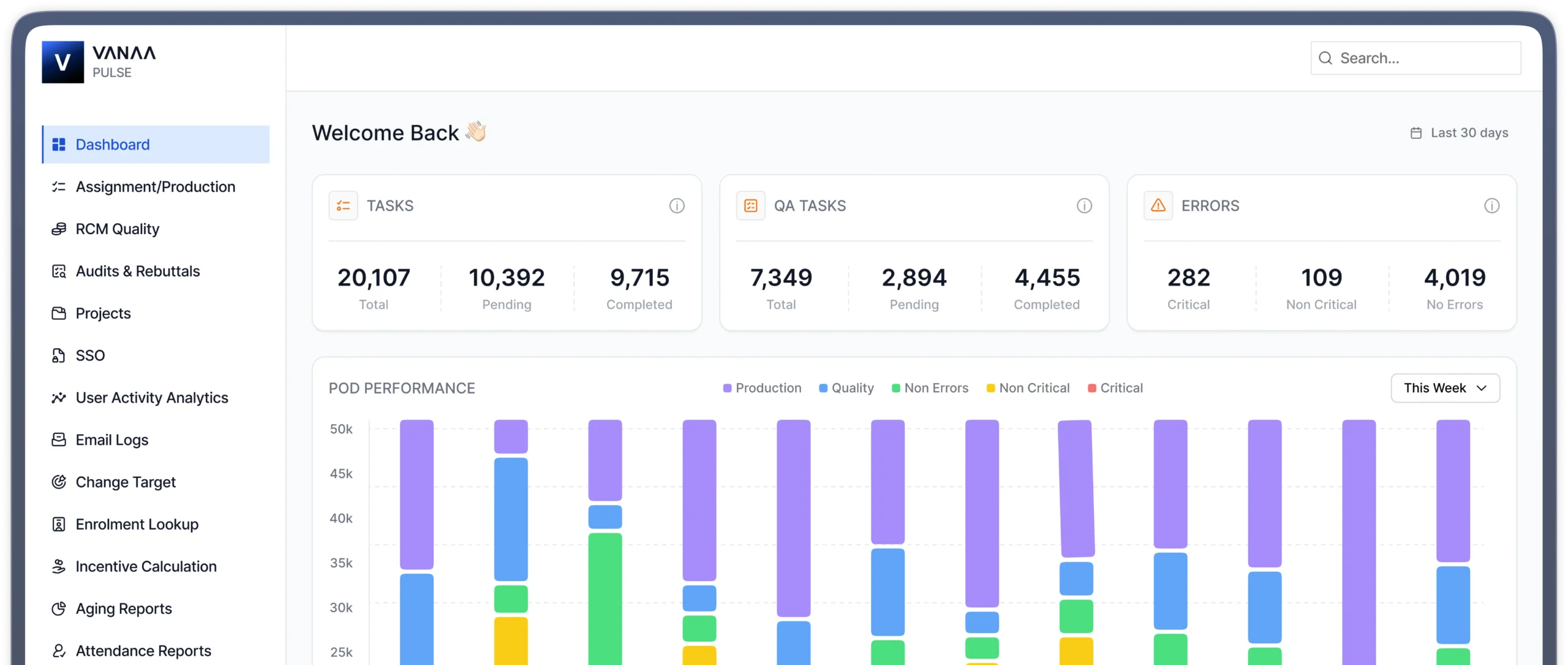Click the Attendance Reports user icon
This screenshot has height=665, width=1568.
click(x=59, y=650)
